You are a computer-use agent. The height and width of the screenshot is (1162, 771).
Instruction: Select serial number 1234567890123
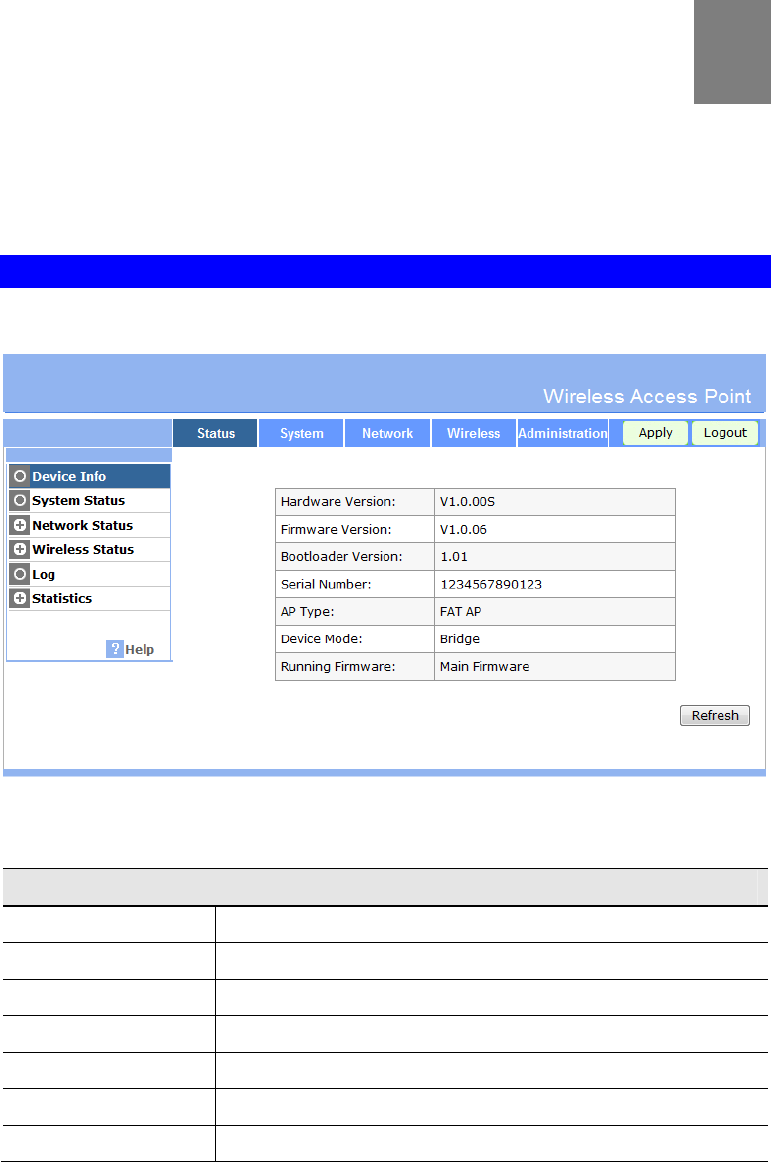pos(491,585)
